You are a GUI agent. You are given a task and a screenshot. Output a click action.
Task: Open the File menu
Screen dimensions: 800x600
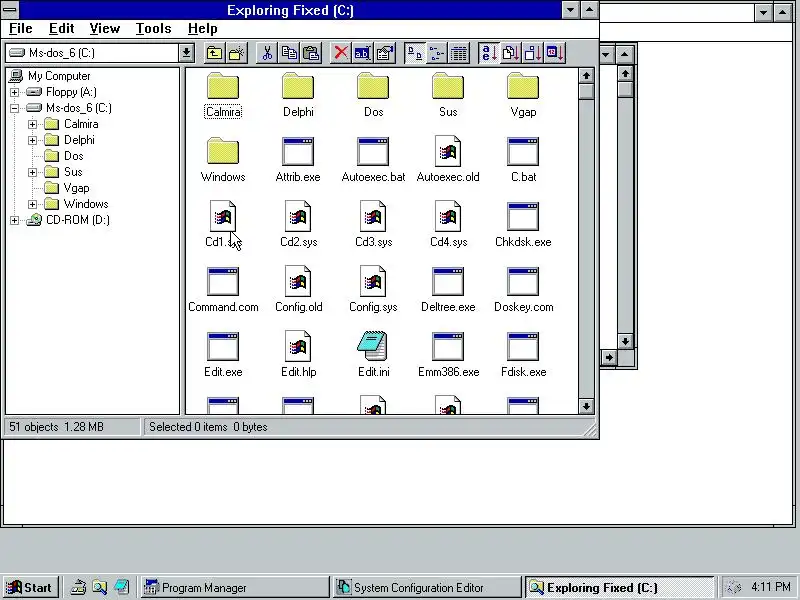point(21,29)
